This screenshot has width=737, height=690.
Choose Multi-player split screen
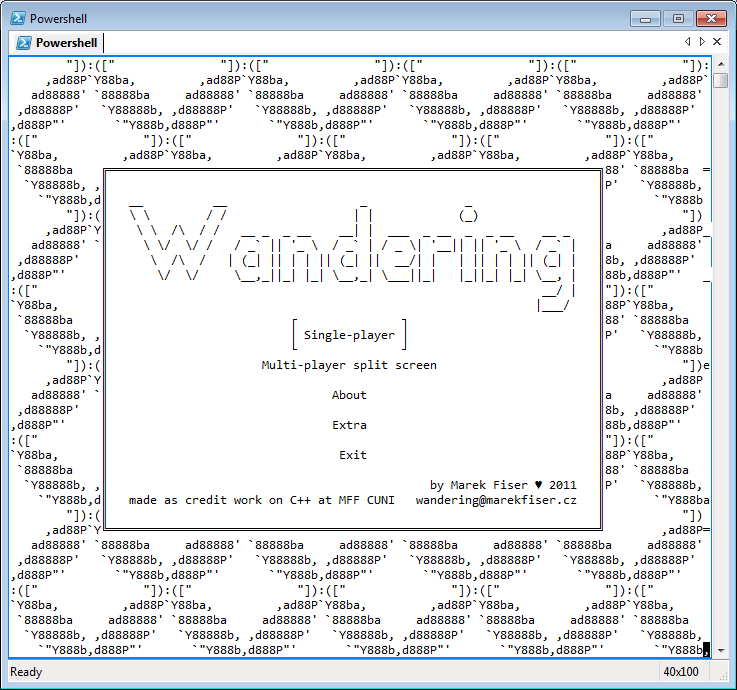349,365
